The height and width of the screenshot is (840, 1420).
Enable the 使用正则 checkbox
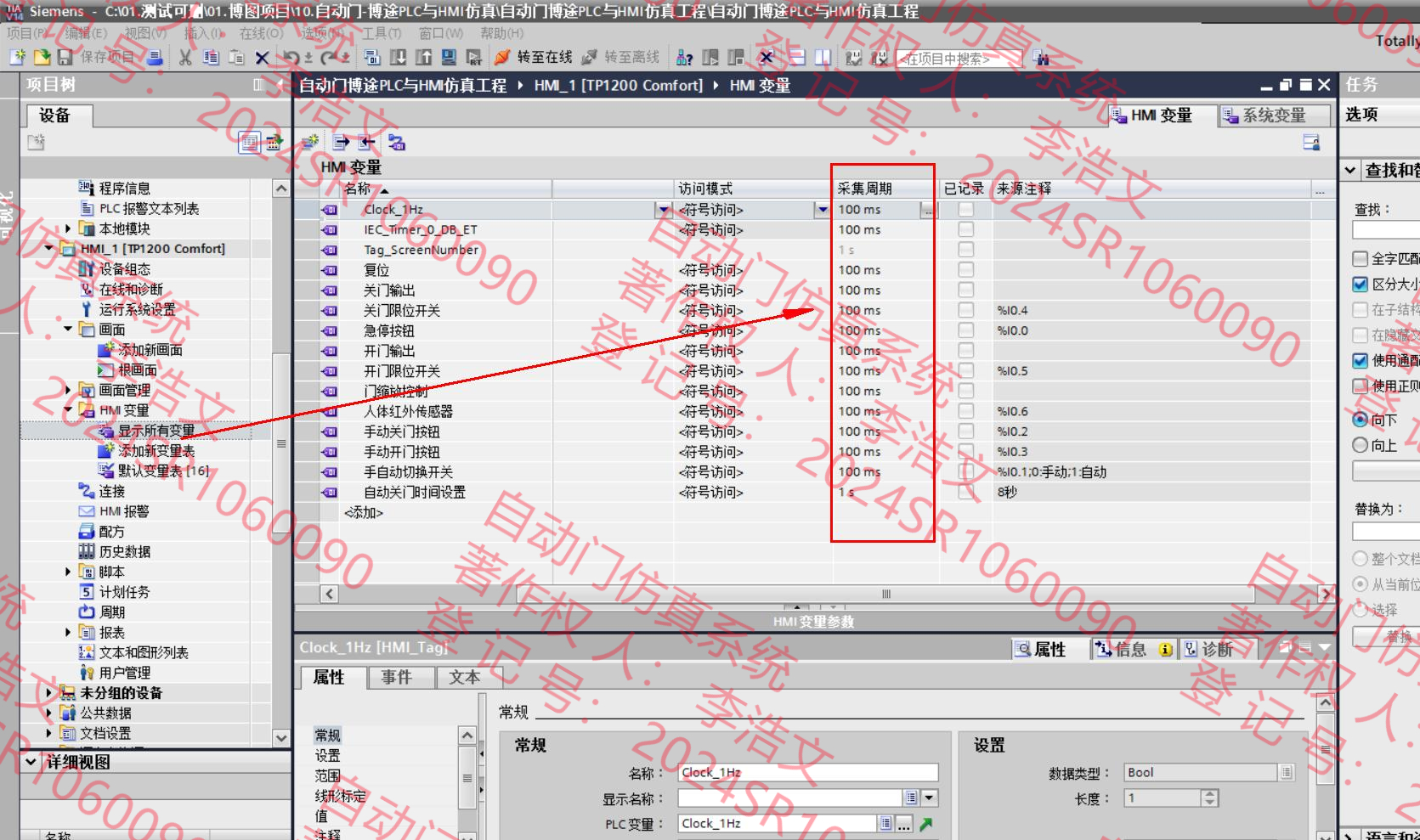pyautogui.click(x=1361, y=386)
